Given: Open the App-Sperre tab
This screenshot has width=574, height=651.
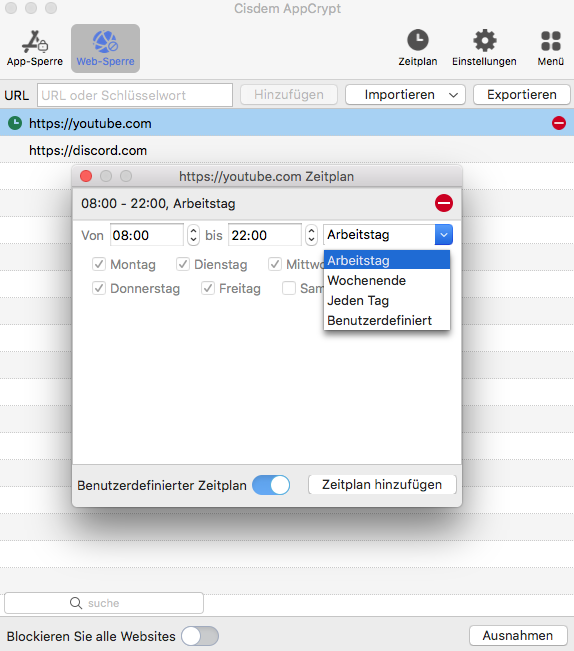Looking at the screenshot, I should [x=35, y=48].
